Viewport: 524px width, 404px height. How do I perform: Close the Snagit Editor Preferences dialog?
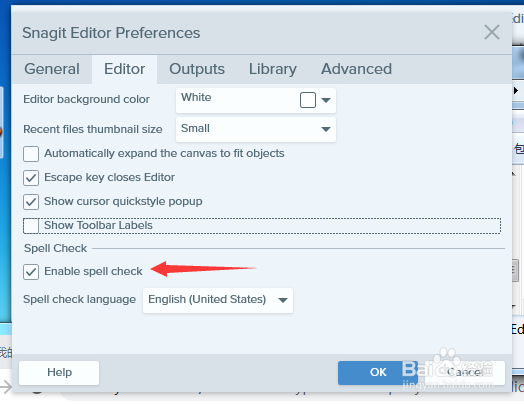(x=492, y=32)
